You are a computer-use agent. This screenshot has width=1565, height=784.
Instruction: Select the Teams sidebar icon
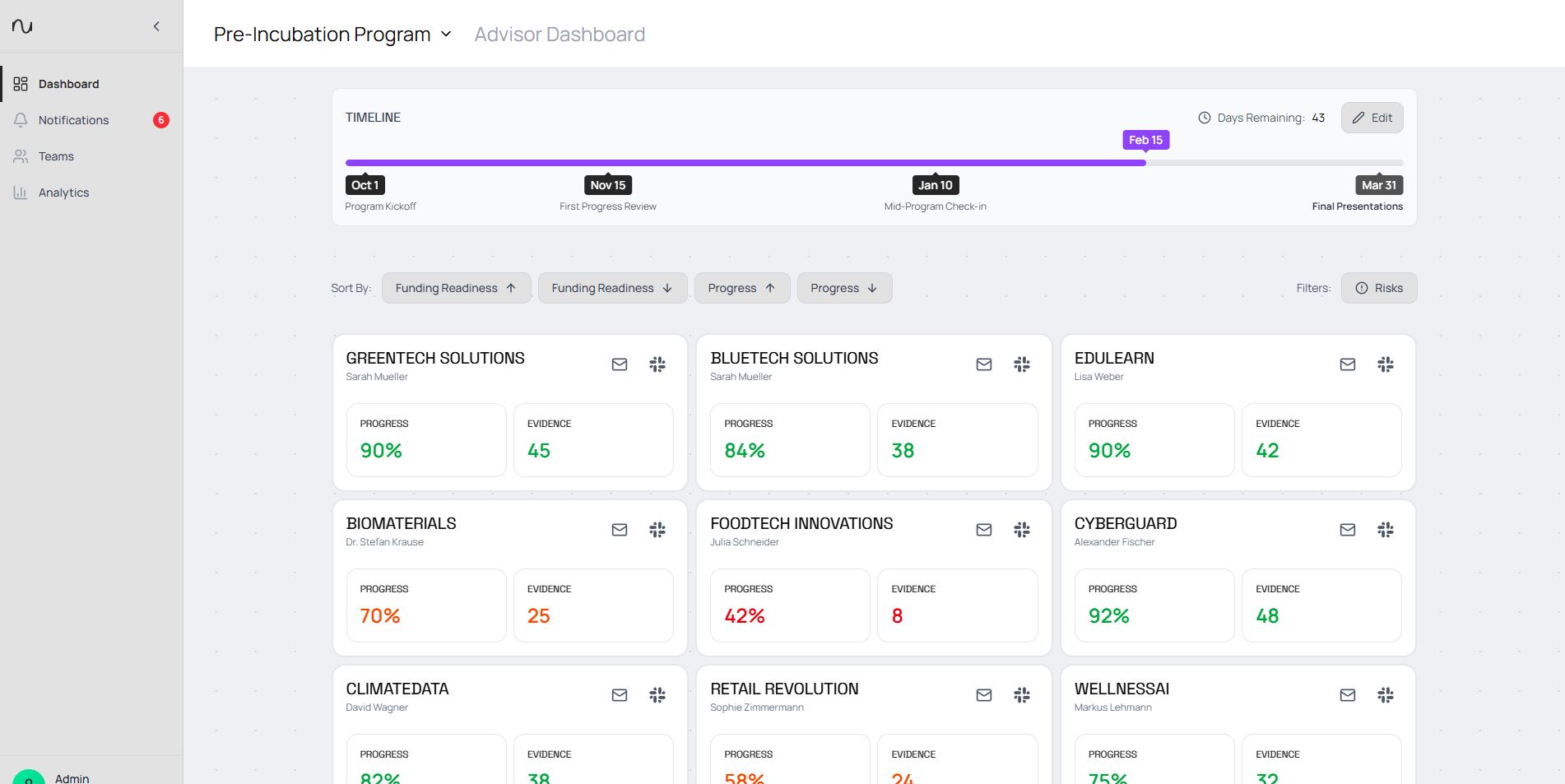21,156
